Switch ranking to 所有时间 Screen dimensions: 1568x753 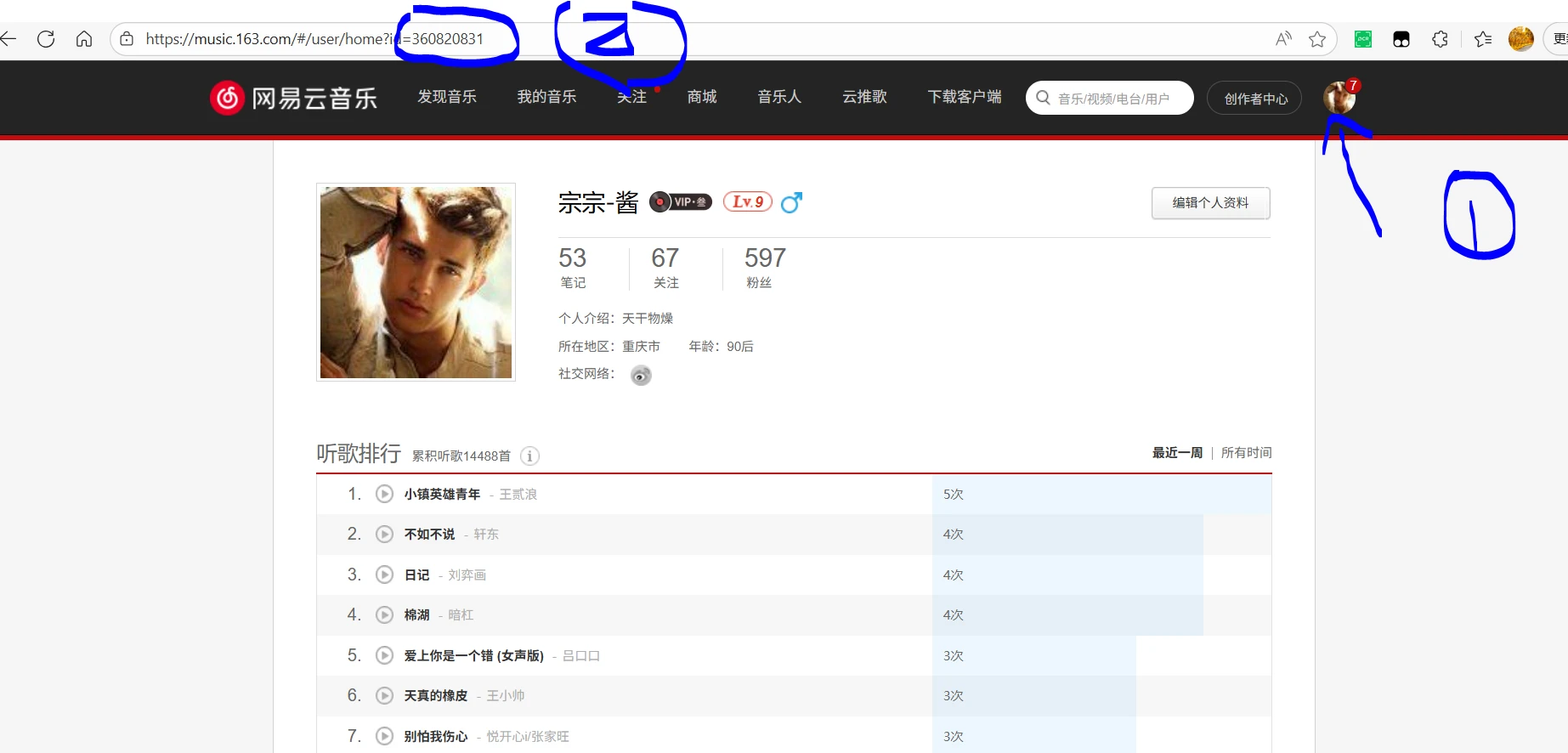click(1246, 453)
